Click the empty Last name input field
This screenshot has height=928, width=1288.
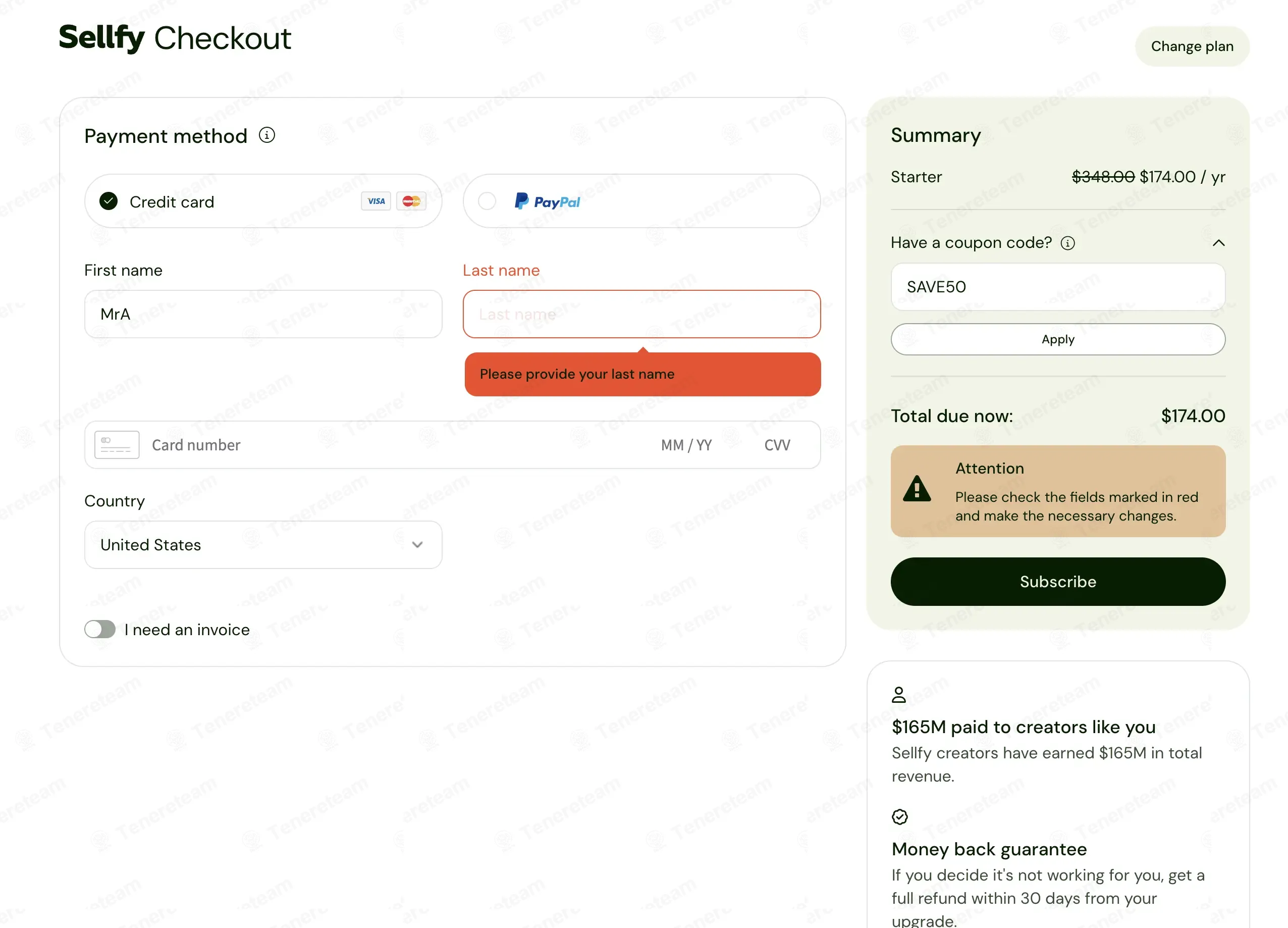641,314
